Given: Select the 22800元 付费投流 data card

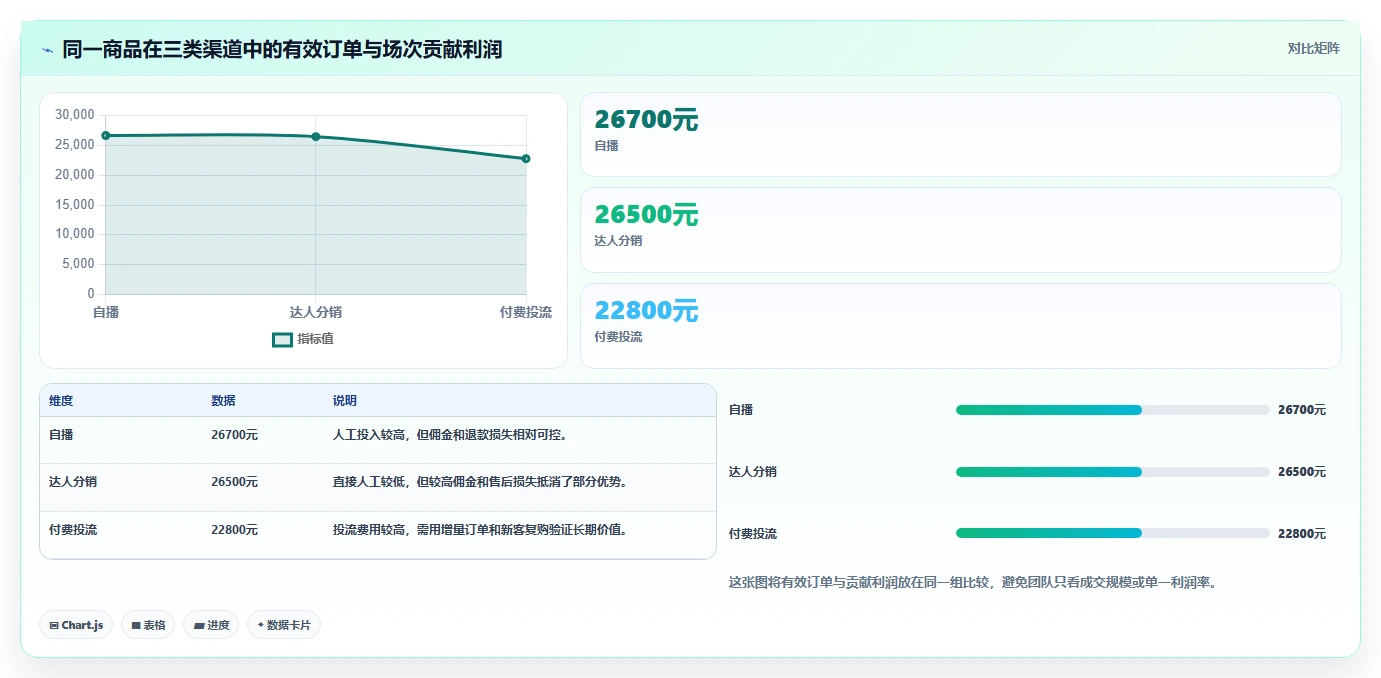Looking at the screenshot, I should coord(961,326).
